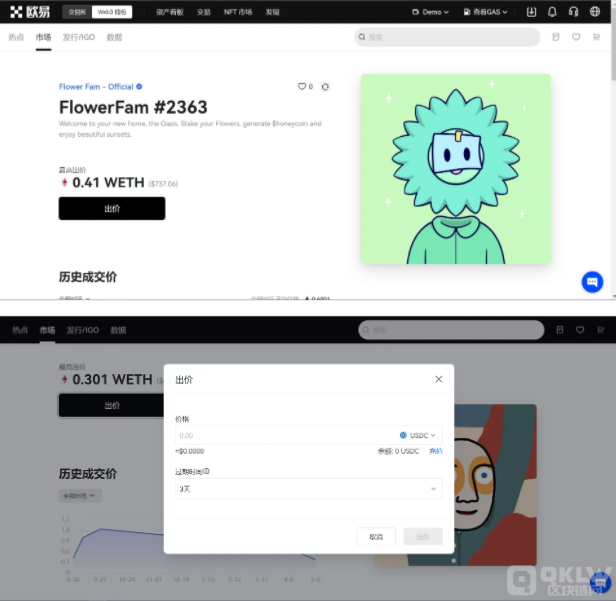Open the 资产看板 menu item
Image resolution: width=616 pixels, height=601 pixels.
[169, 12]
